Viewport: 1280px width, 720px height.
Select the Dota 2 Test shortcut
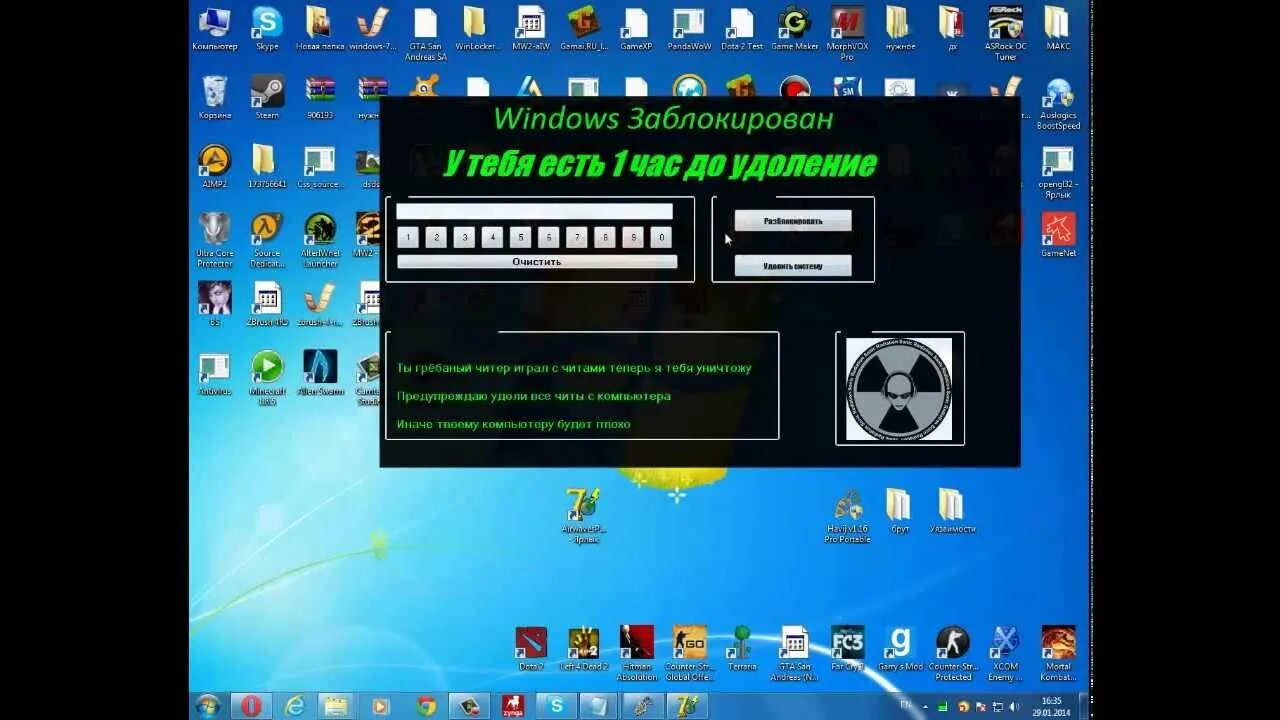(x=741, y=29)
